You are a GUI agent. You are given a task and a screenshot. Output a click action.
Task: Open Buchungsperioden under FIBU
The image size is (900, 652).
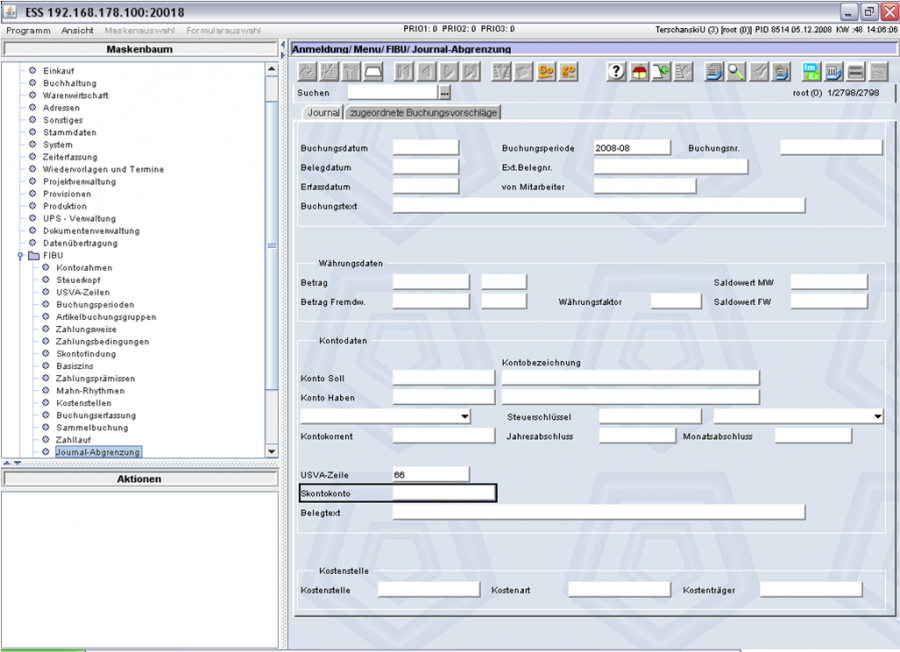point(95,304)
